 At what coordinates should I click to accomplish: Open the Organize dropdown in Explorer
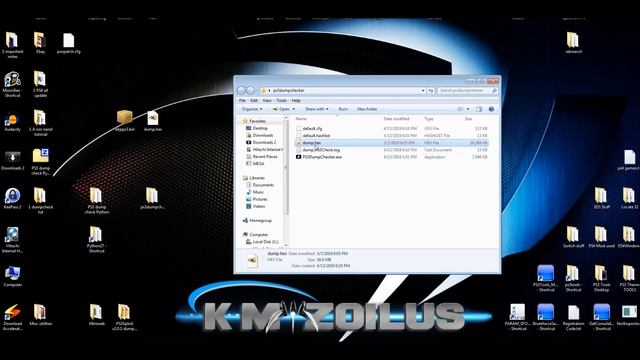pos(252,109)
